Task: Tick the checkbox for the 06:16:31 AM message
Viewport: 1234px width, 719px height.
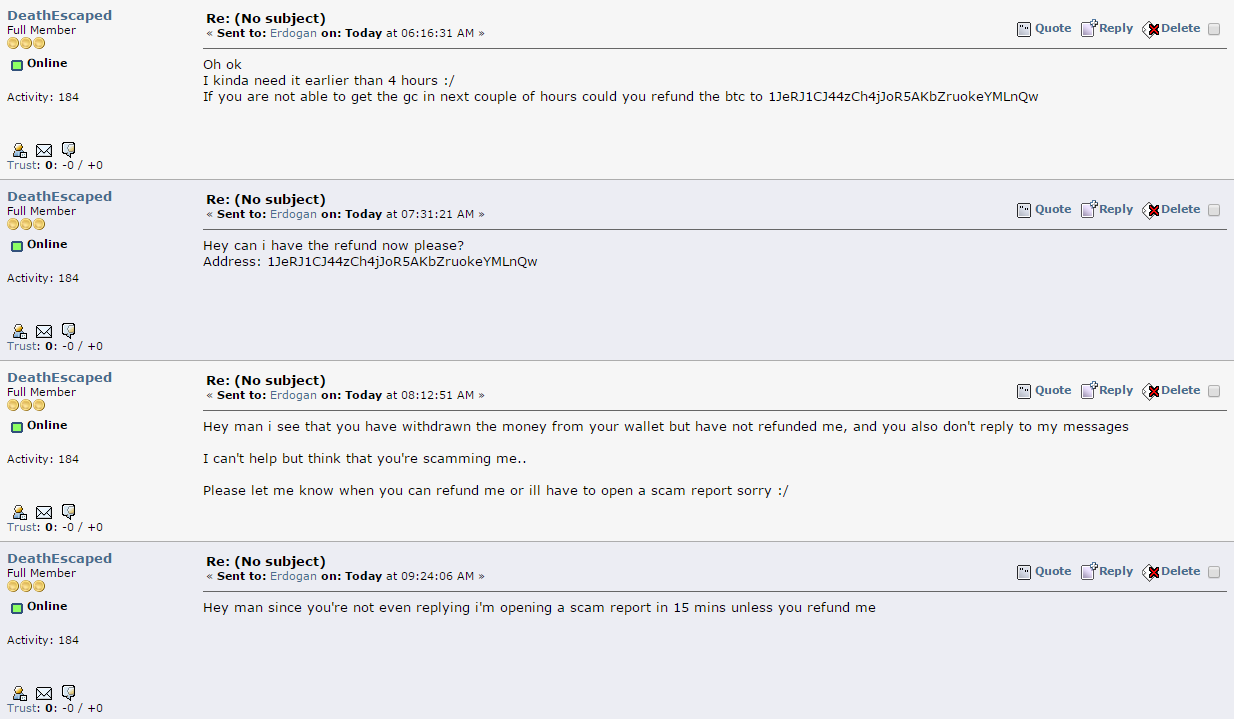Action: [x=1214, y=30]
